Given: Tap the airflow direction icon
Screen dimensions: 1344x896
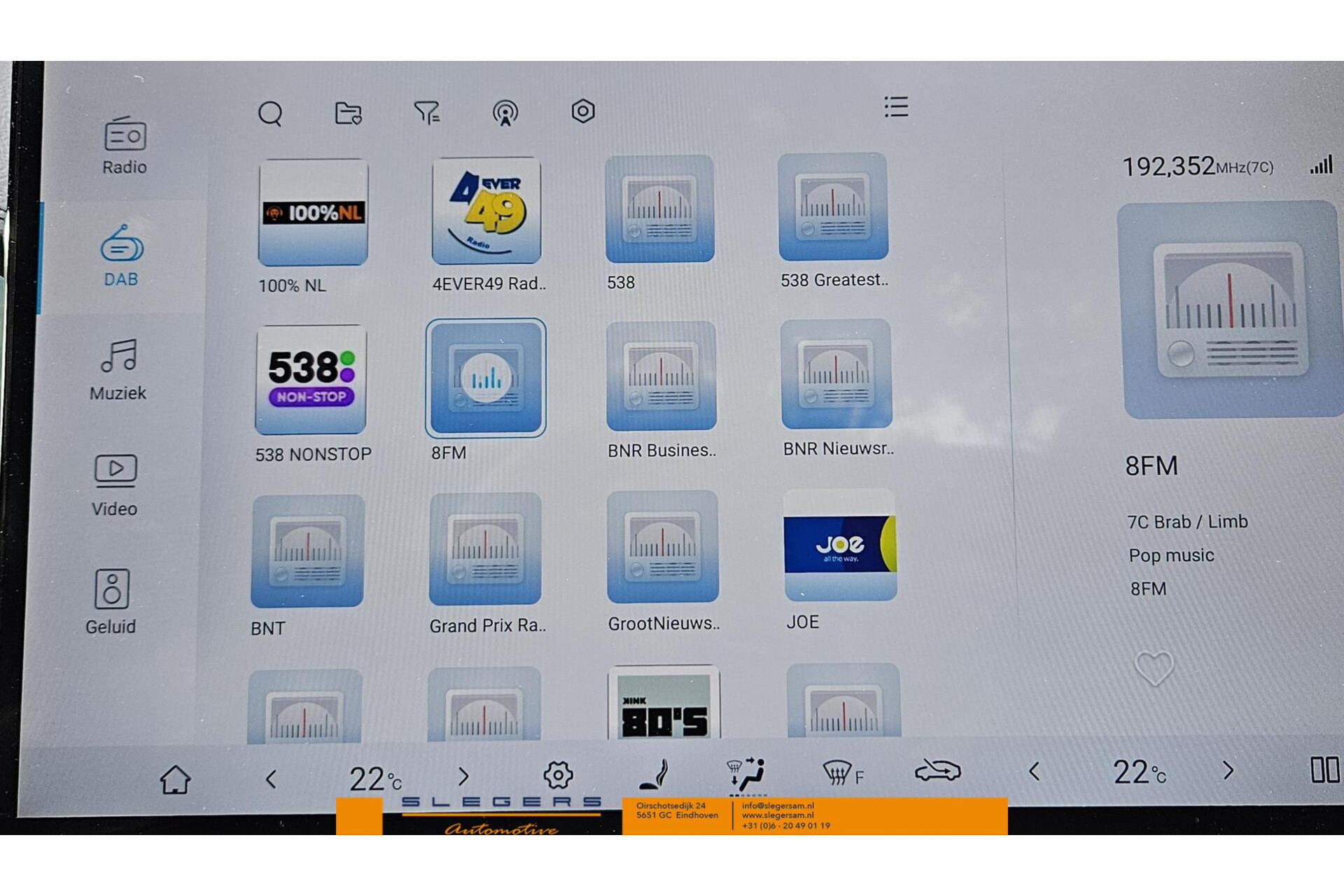Looking at the screenshot, I should click(x=747, y=774).
